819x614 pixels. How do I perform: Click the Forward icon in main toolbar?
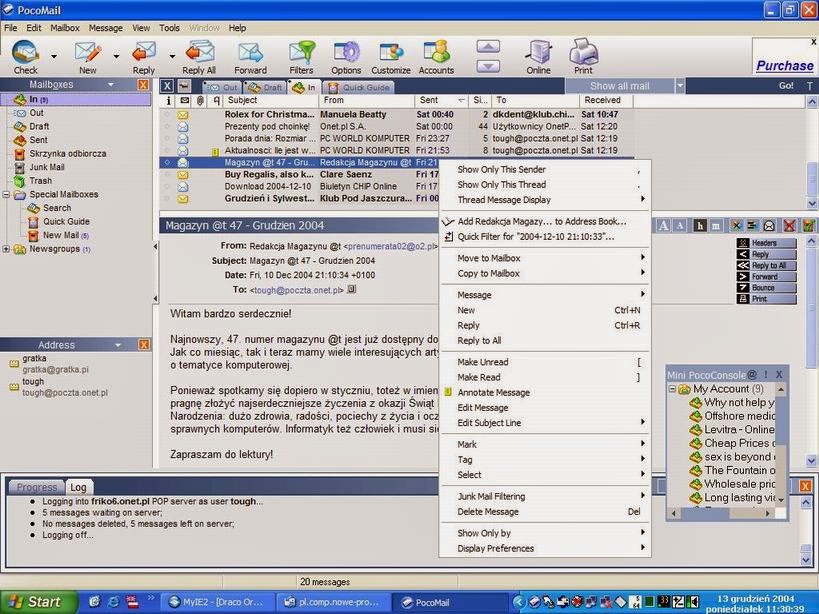point(250,52)
